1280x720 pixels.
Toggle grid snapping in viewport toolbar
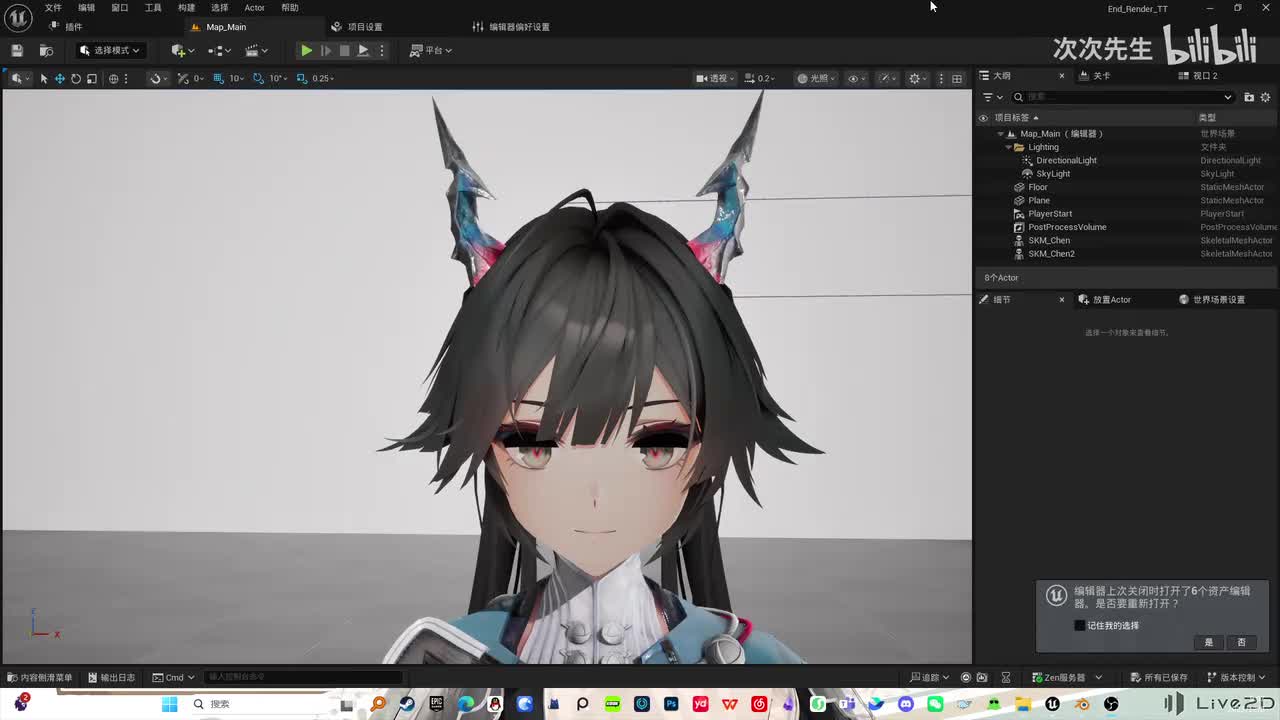[x=218, y=78]
